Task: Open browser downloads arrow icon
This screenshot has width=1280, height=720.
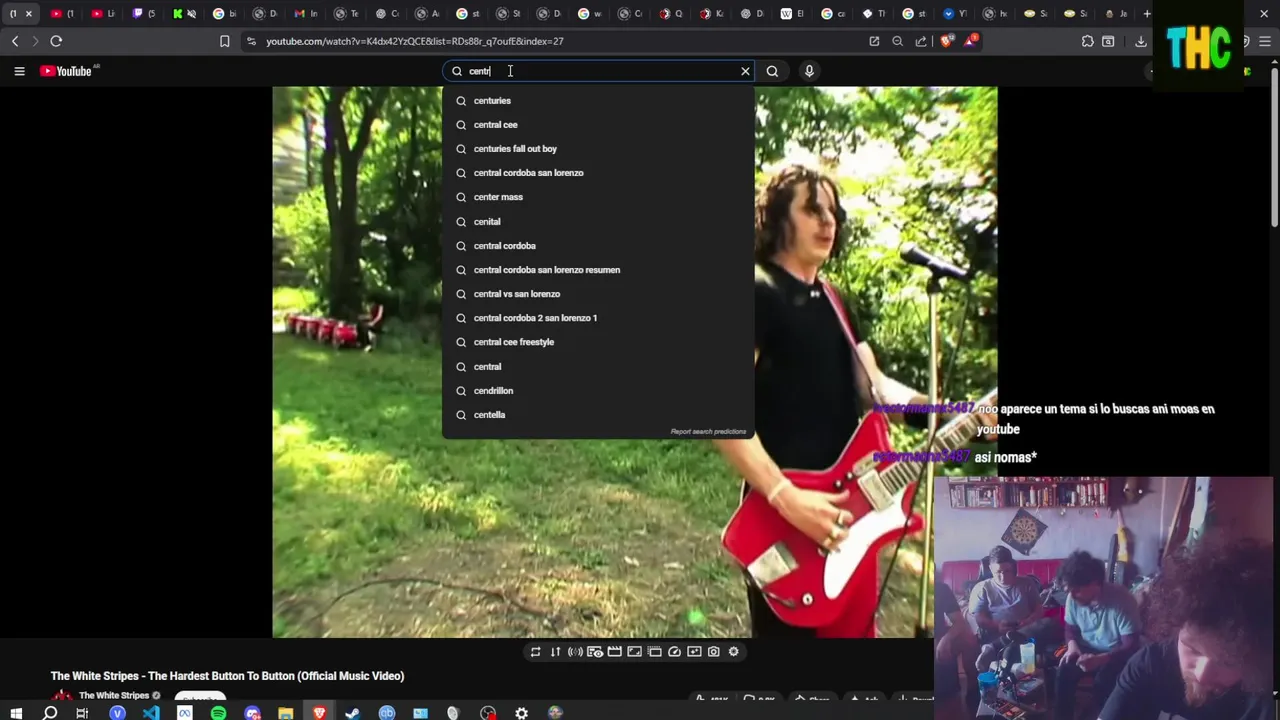Action: tap(1141, 41)
